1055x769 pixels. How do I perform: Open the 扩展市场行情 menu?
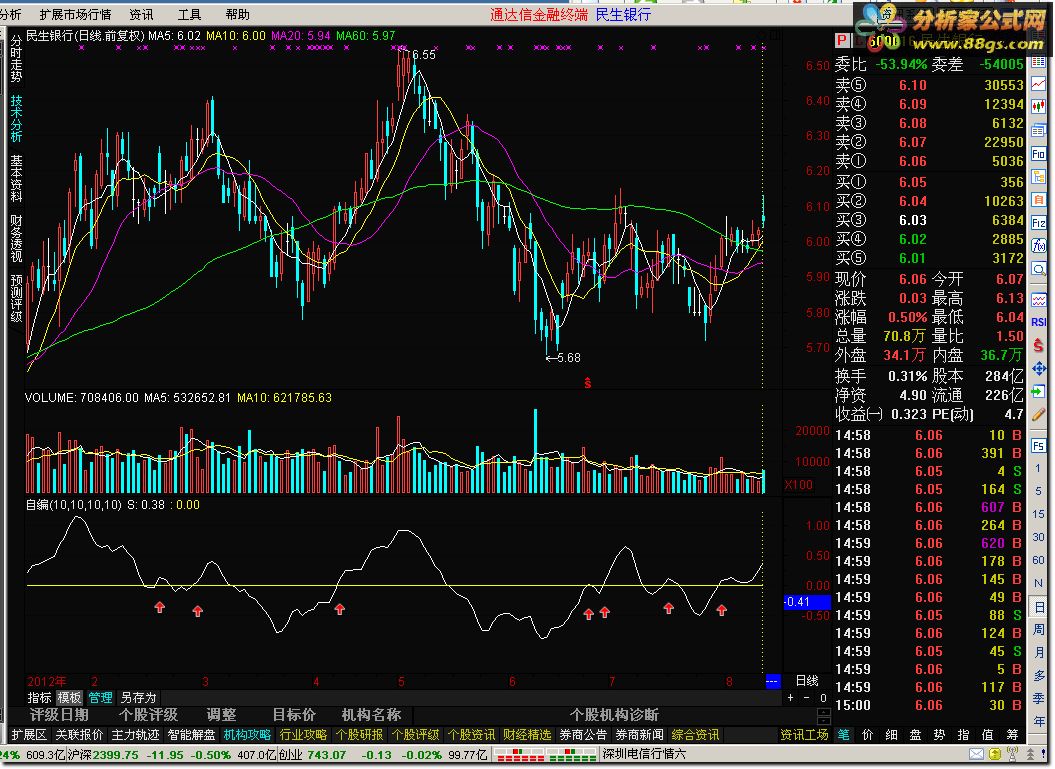coord(75,14)
